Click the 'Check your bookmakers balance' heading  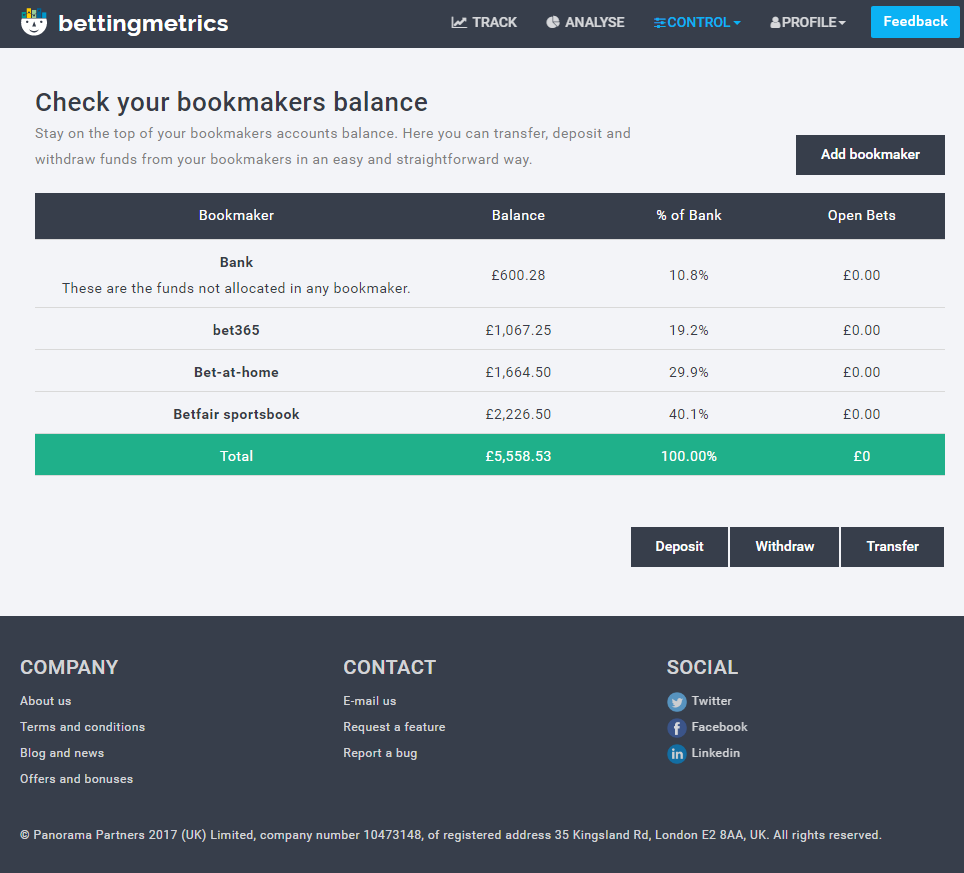(x=231, y=102)
